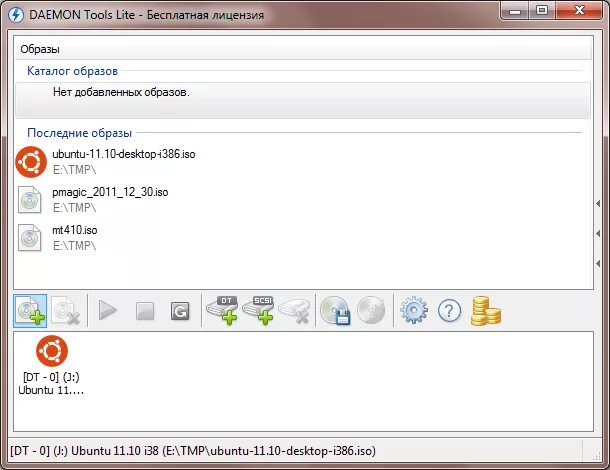Click the gold coins license icon
The image size is (610, 470).
click(486, 310)
